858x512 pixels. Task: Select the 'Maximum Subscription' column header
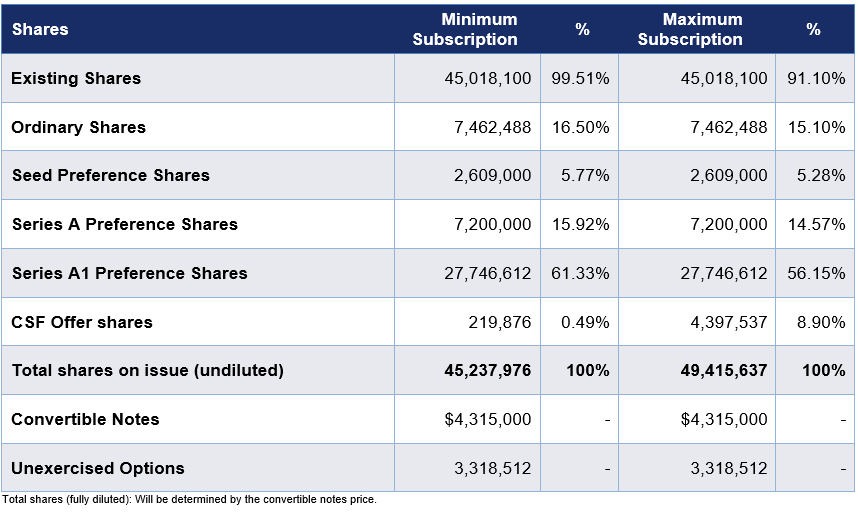tap(690, 30)
